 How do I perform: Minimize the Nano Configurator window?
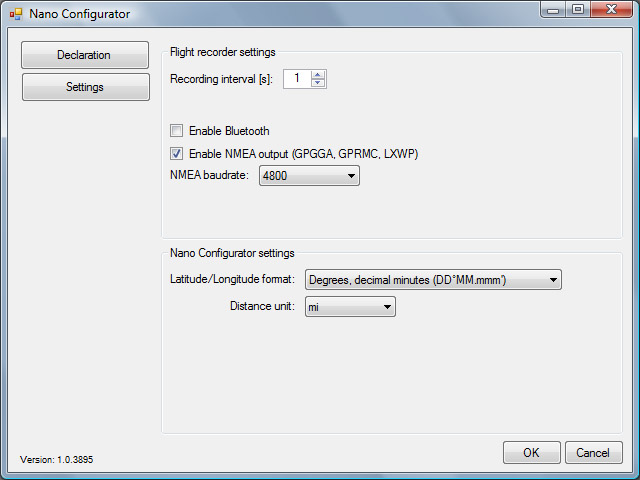tap(553, 10)
